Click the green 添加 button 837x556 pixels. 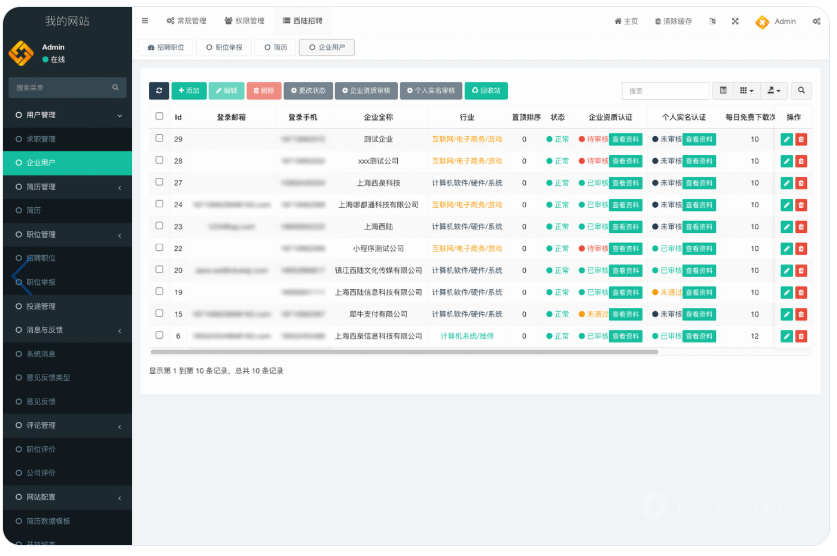[x=189, y=91]
